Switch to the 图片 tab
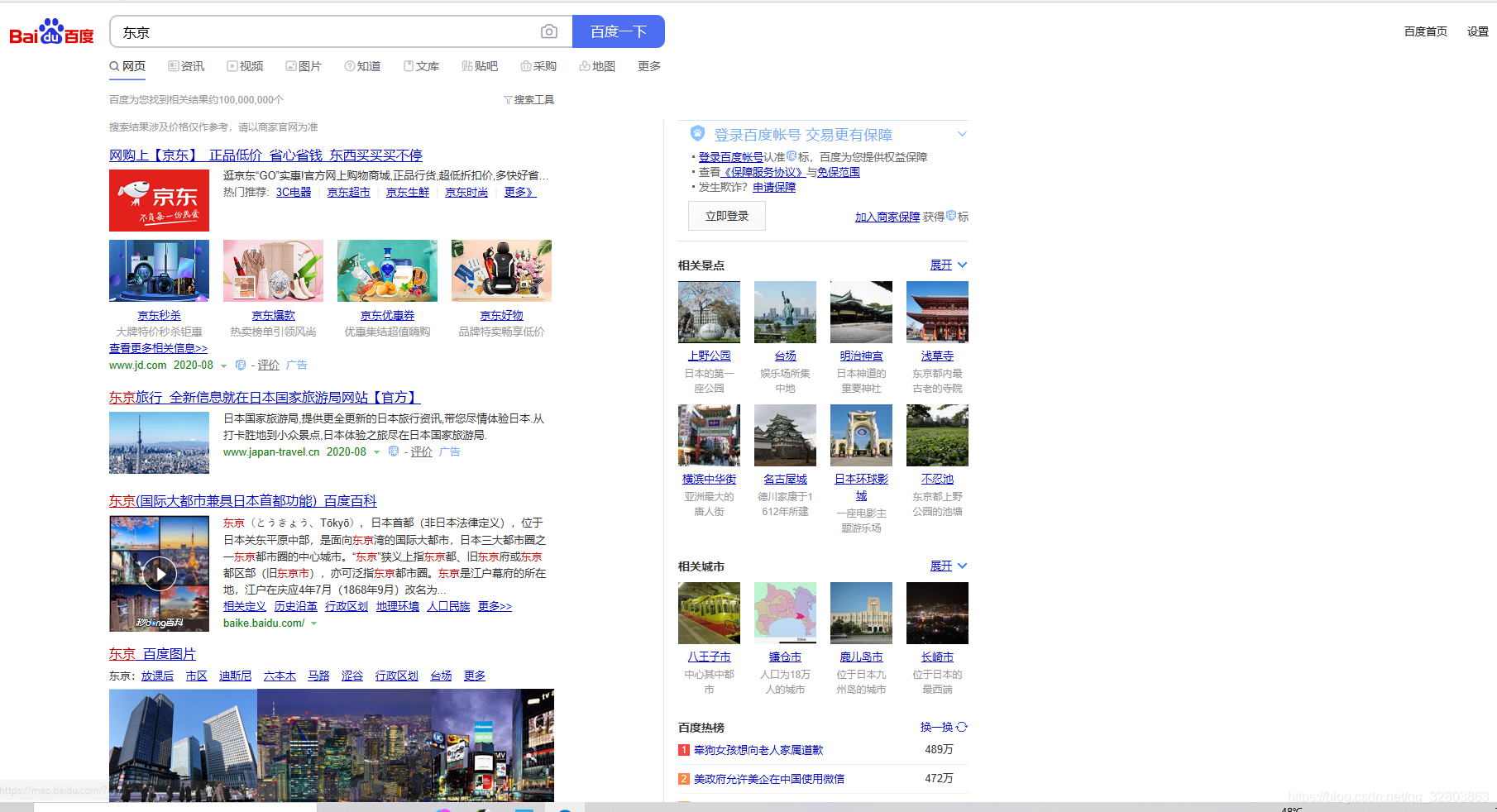Screen dimensions: 1497x812 coord(304,66)
